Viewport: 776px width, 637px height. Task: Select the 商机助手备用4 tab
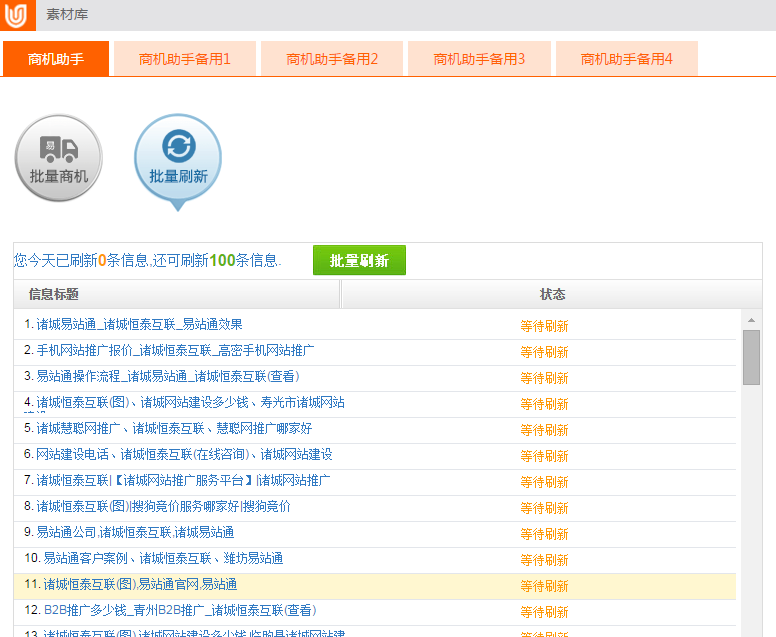[x=626, y=59]
